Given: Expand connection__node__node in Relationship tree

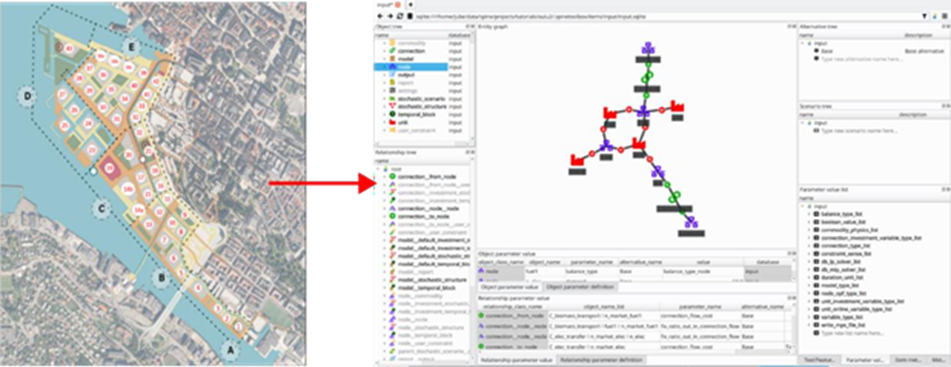Looking at the screenshot, I should [x=385, y=208].
